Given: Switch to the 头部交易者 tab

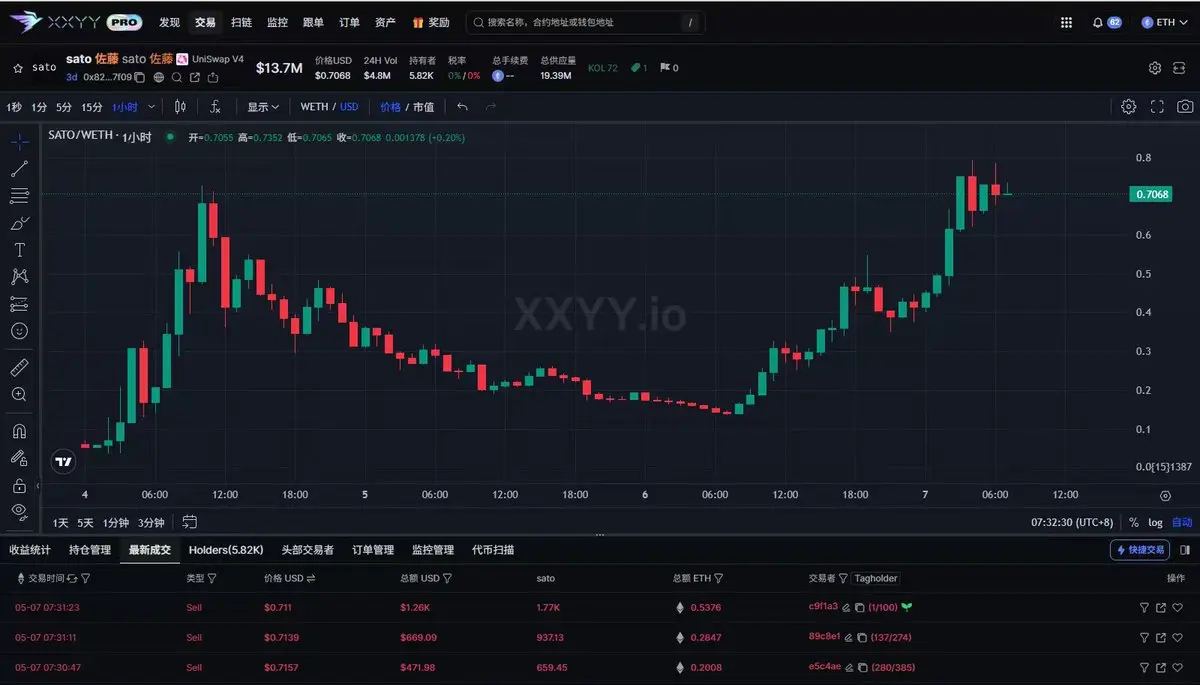Looking at the screenshot, I should pyautogui.click(x=308, y=550).
